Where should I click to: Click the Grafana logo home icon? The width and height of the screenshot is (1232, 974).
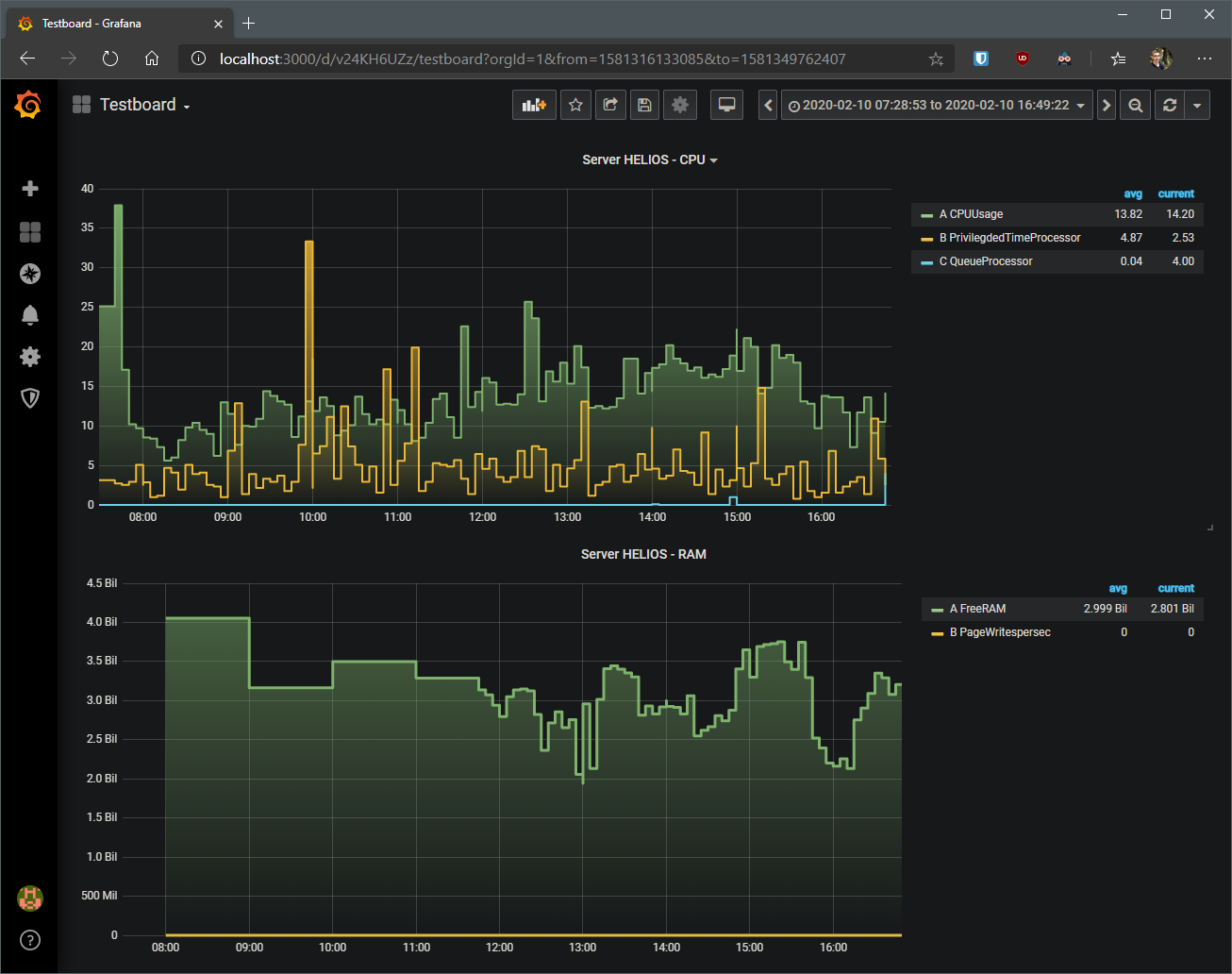(28, 105)
